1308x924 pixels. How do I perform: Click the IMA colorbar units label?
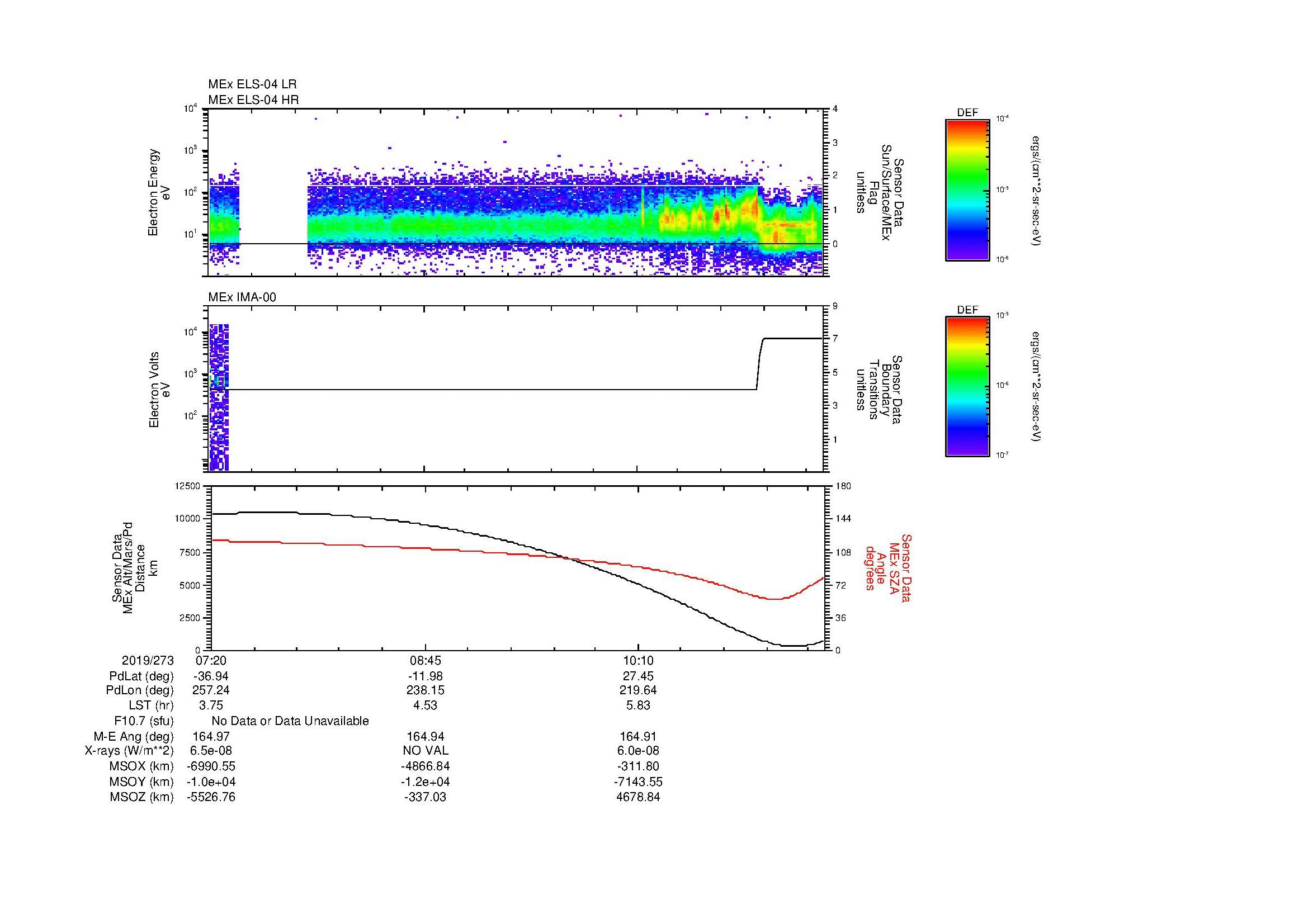coord(1036,387)
